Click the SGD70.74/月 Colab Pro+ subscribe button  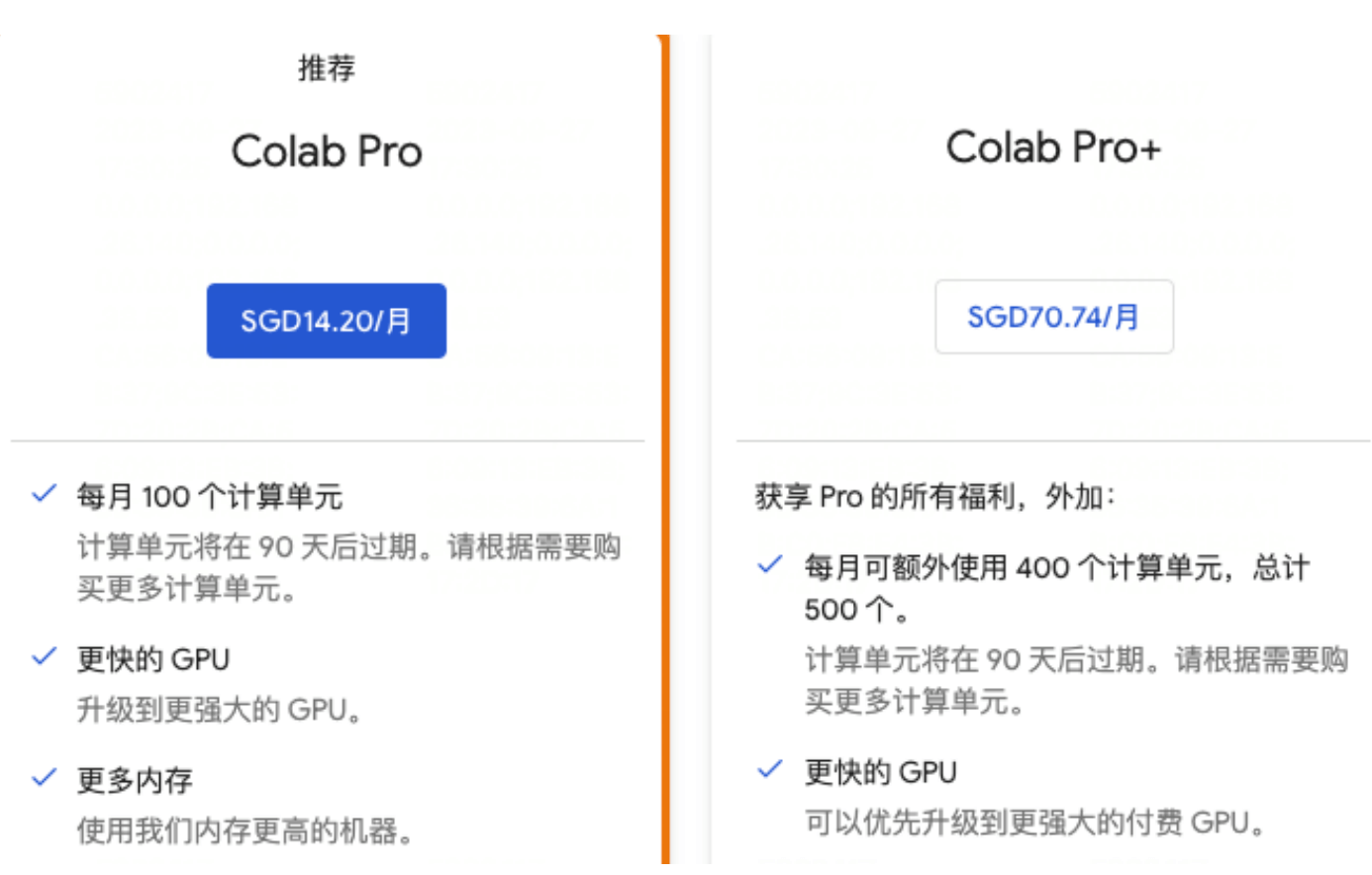[x=1054, y=317]
